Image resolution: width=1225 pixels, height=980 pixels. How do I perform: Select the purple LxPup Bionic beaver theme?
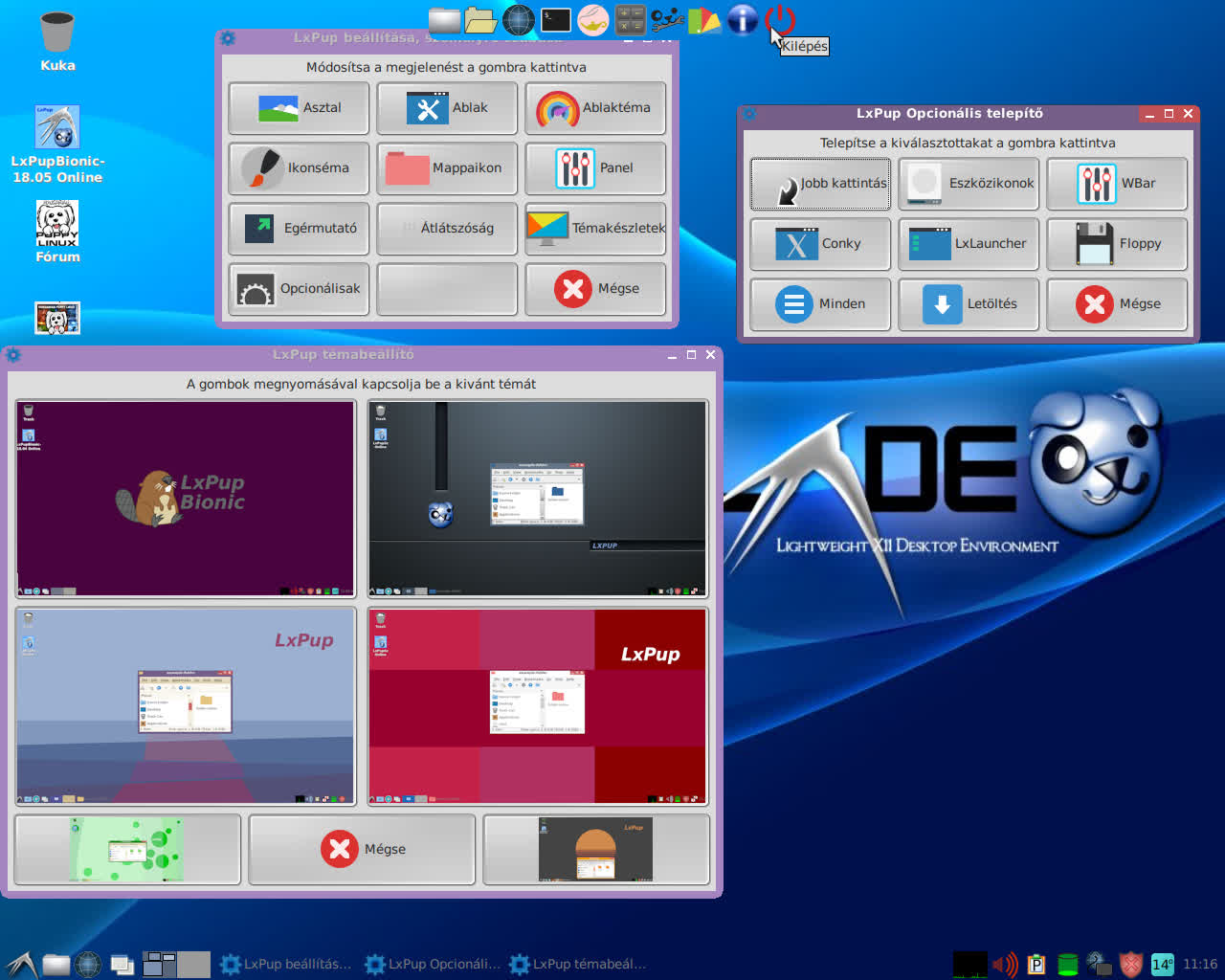[186, 499]
